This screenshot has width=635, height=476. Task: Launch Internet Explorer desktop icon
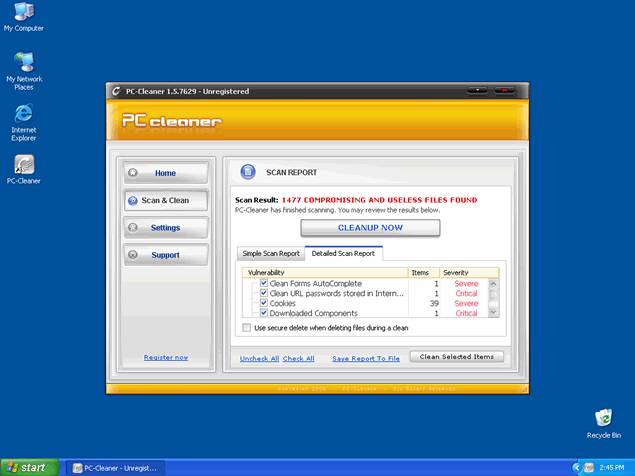(x=23, y=114)
